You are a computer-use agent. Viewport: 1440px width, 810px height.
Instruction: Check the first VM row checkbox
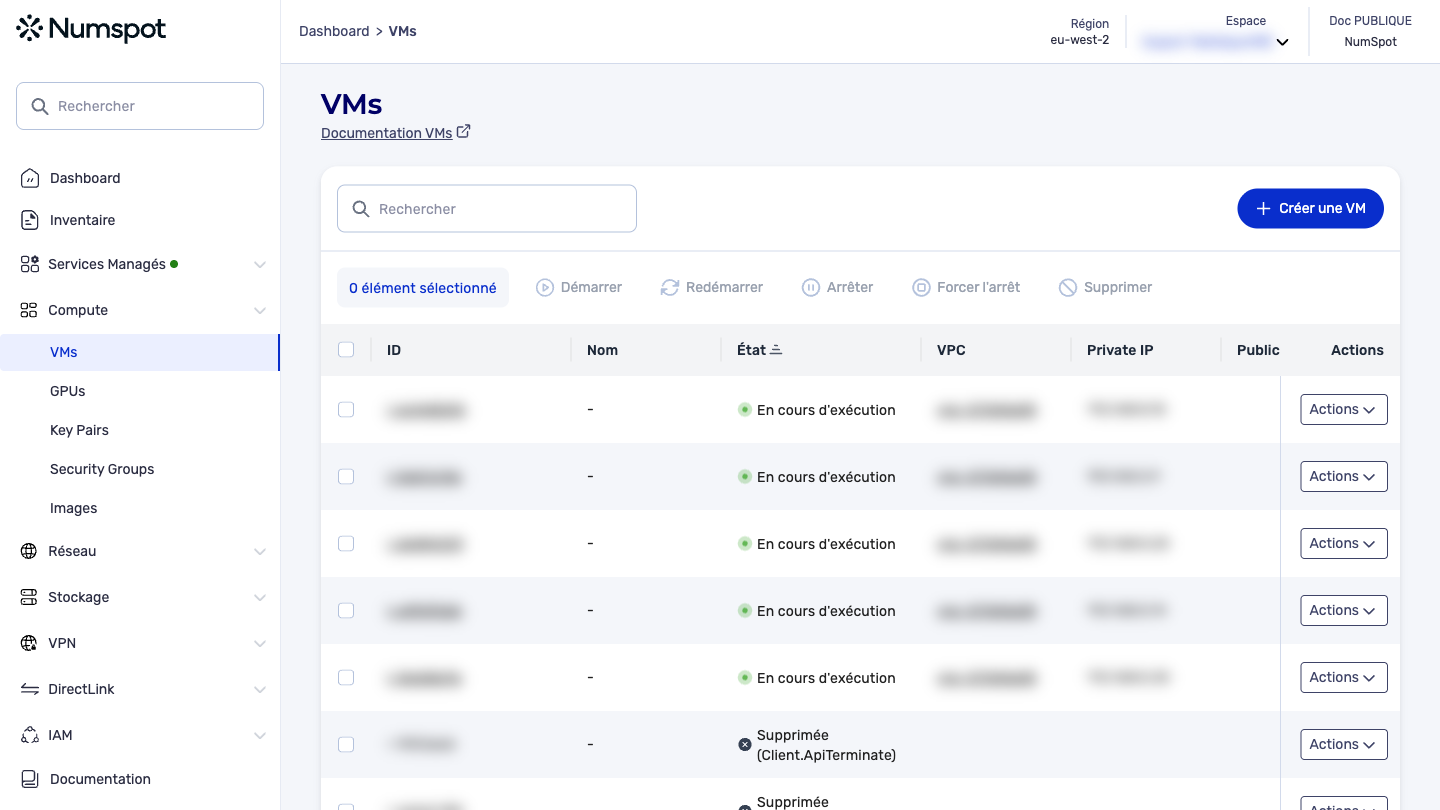tap(346, 410)
